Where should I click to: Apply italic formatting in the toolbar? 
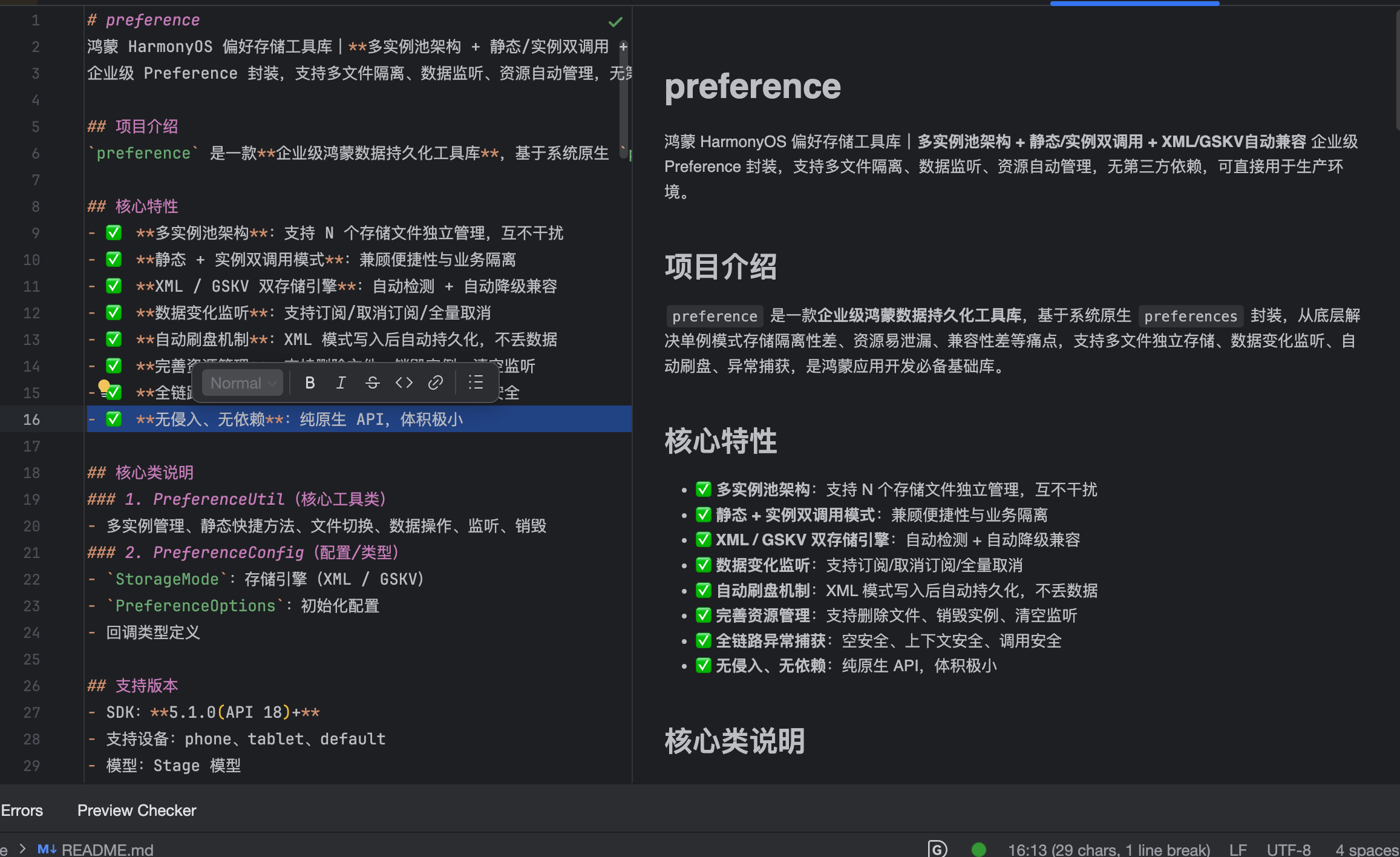coord(341,383)
